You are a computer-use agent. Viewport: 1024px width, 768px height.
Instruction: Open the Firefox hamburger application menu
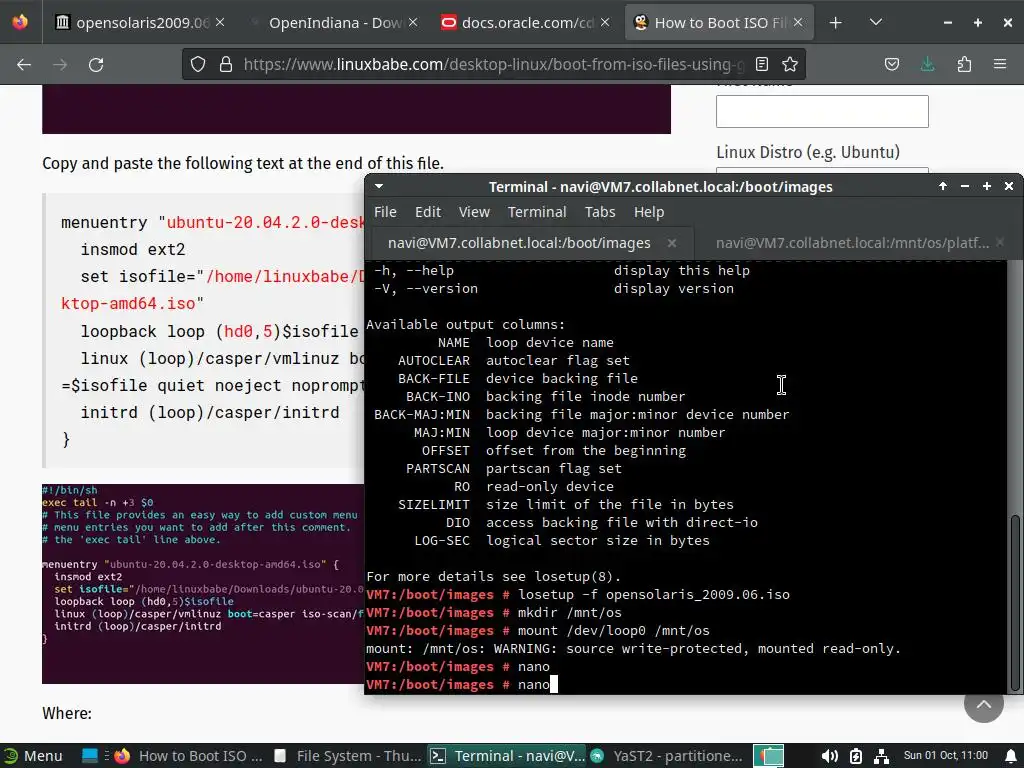1000,64
